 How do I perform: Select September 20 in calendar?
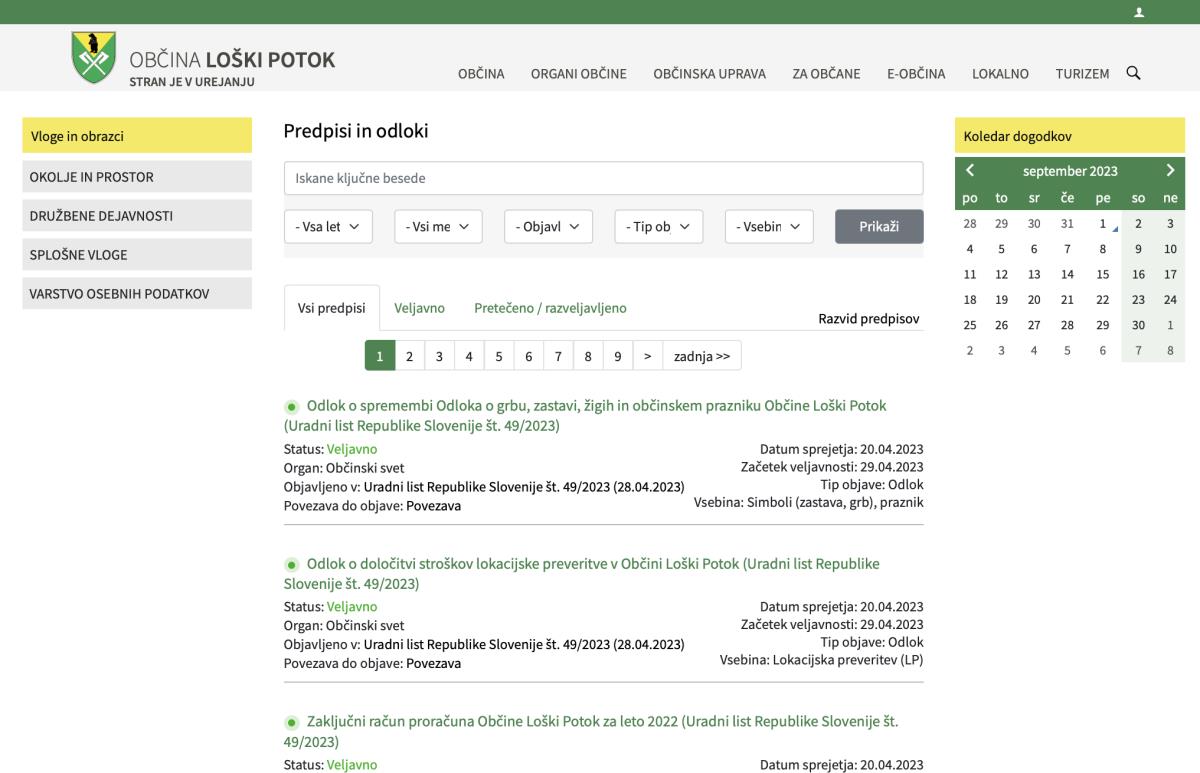pos(1035,299)
